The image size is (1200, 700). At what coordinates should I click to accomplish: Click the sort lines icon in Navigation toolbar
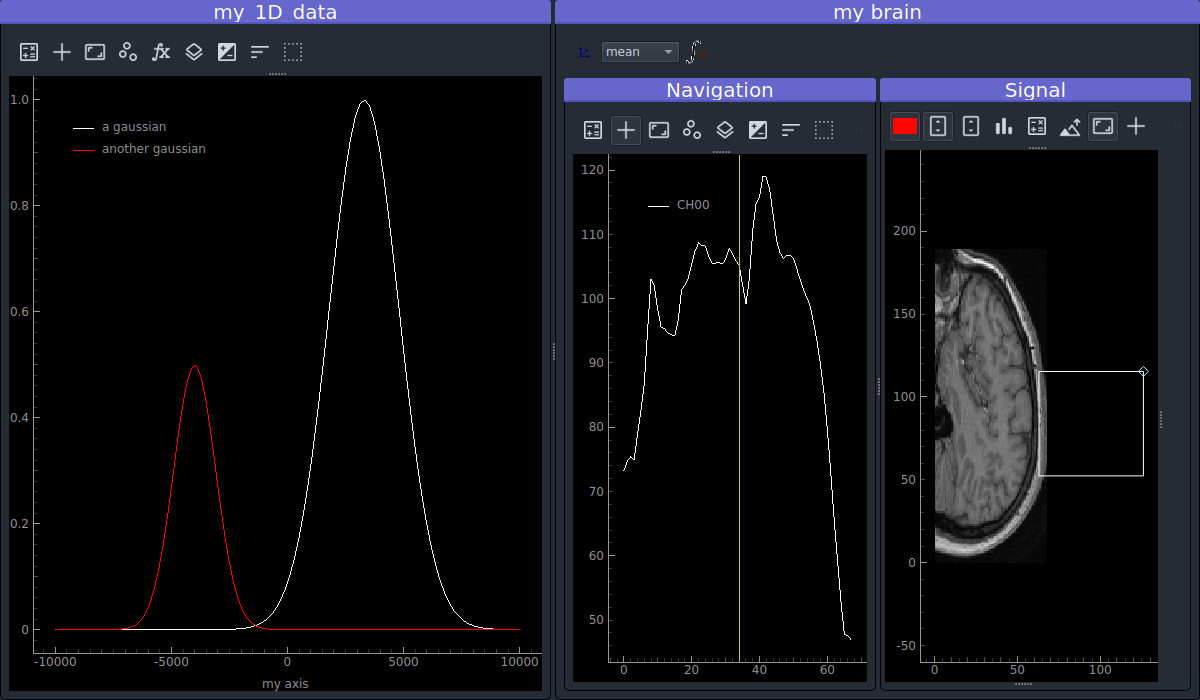click(x=791, y=130)
